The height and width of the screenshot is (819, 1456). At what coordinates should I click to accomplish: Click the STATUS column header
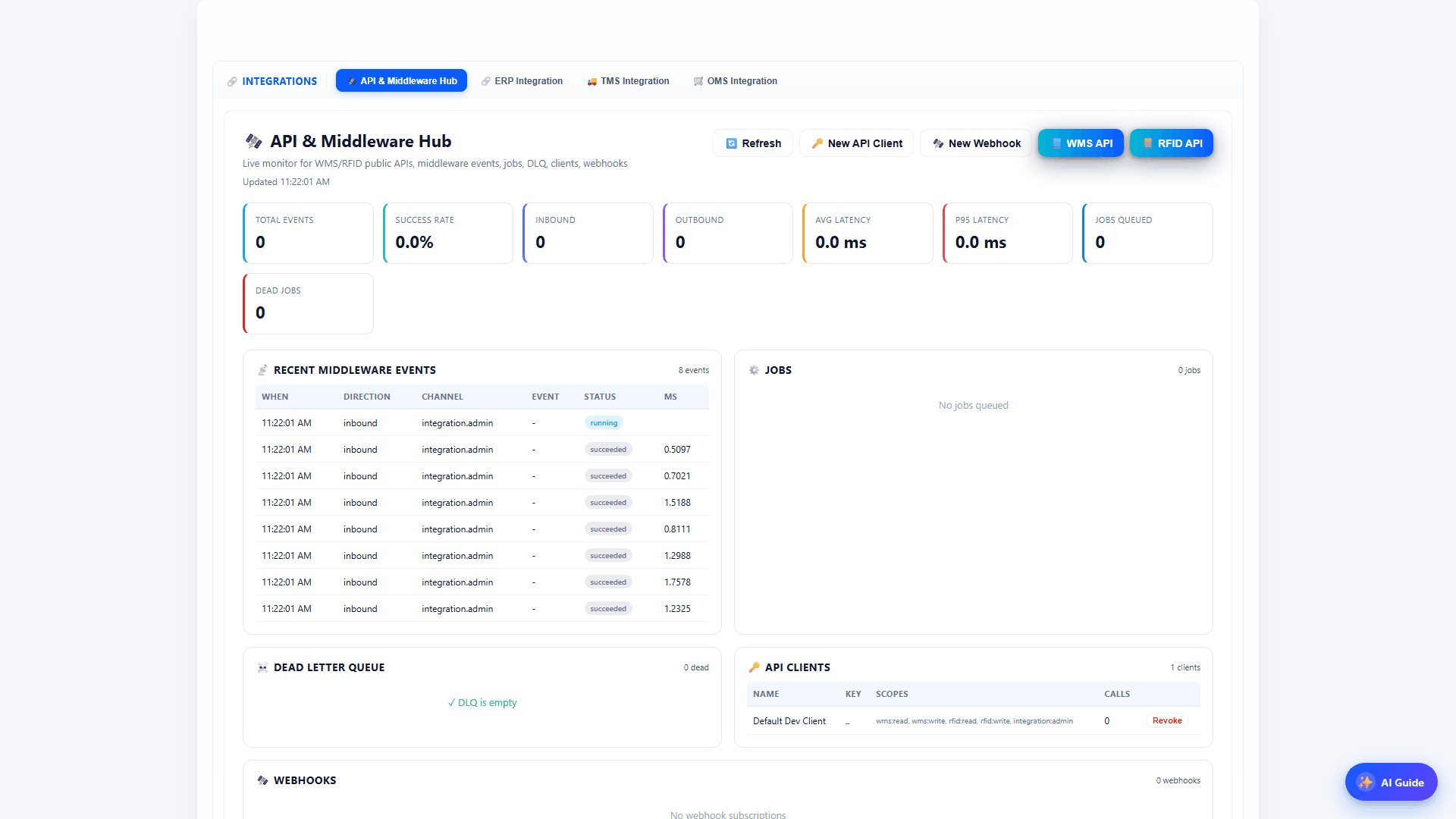(600, 397)
